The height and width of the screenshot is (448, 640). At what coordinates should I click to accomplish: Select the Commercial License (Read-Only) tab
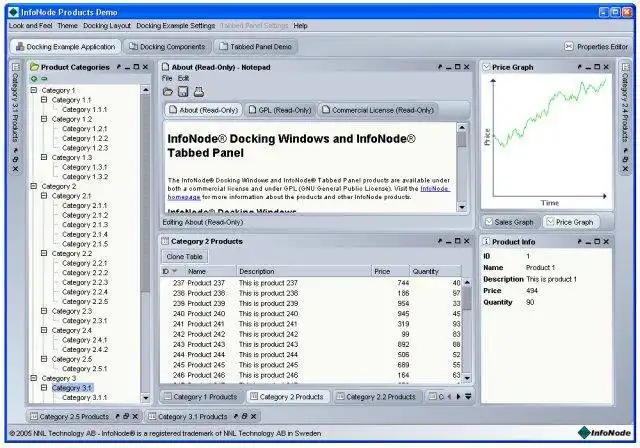(378, 110)
